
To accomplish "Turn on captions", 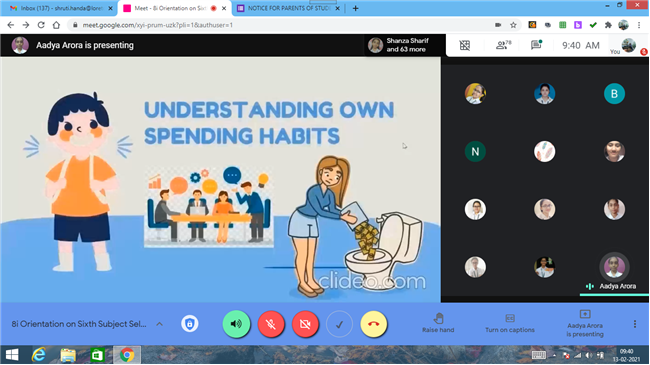I will [510, 324].
